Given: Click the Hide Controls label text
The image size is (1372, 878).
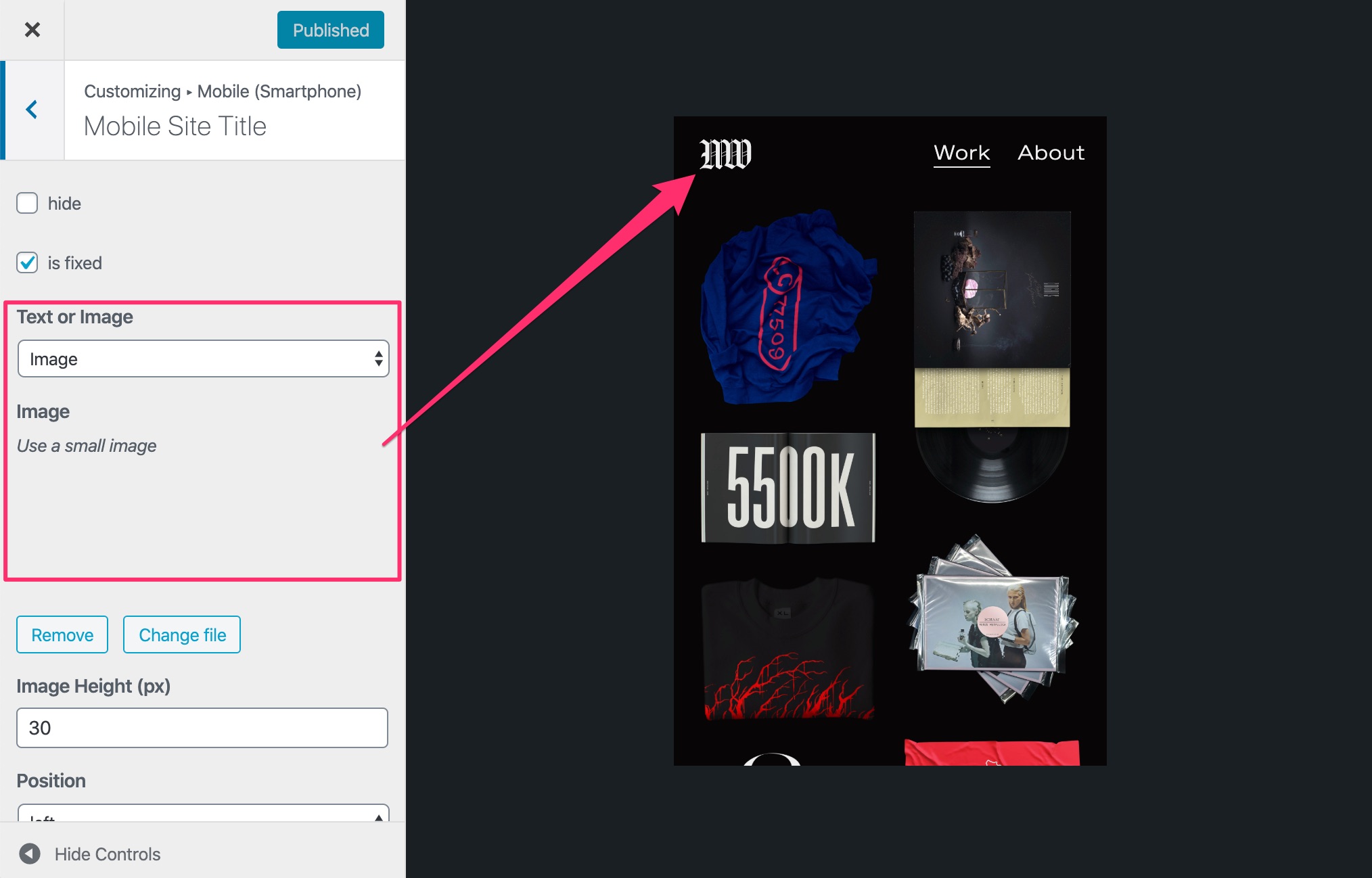Looking at the screenshot, I should pyautogui.click(x=108, y=854).
